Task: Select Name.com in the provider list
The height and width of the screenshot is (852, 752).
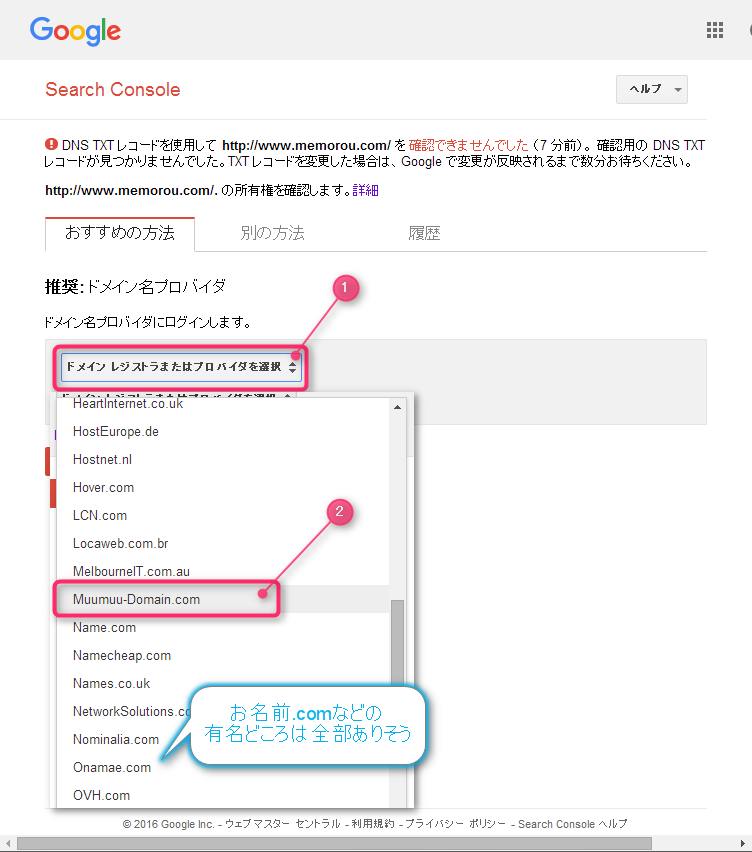Action: click(223, 627)
